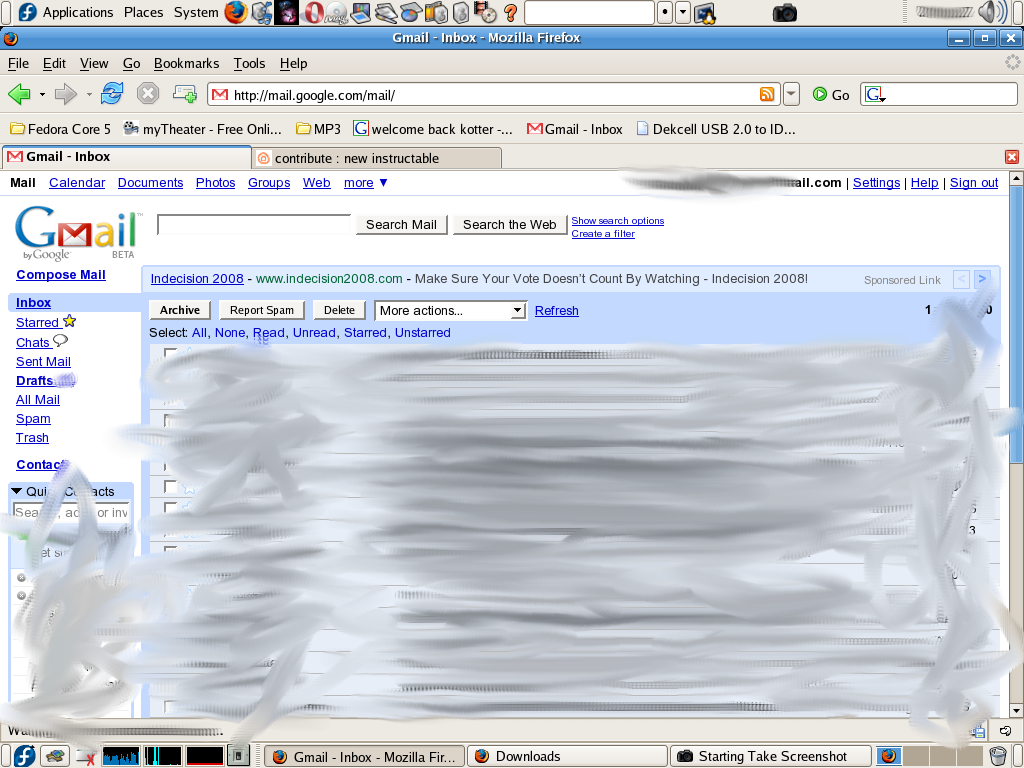1024x768 pixels.
Task: Launch the Opera browser from panel
Action: click(x=313, y=12)
